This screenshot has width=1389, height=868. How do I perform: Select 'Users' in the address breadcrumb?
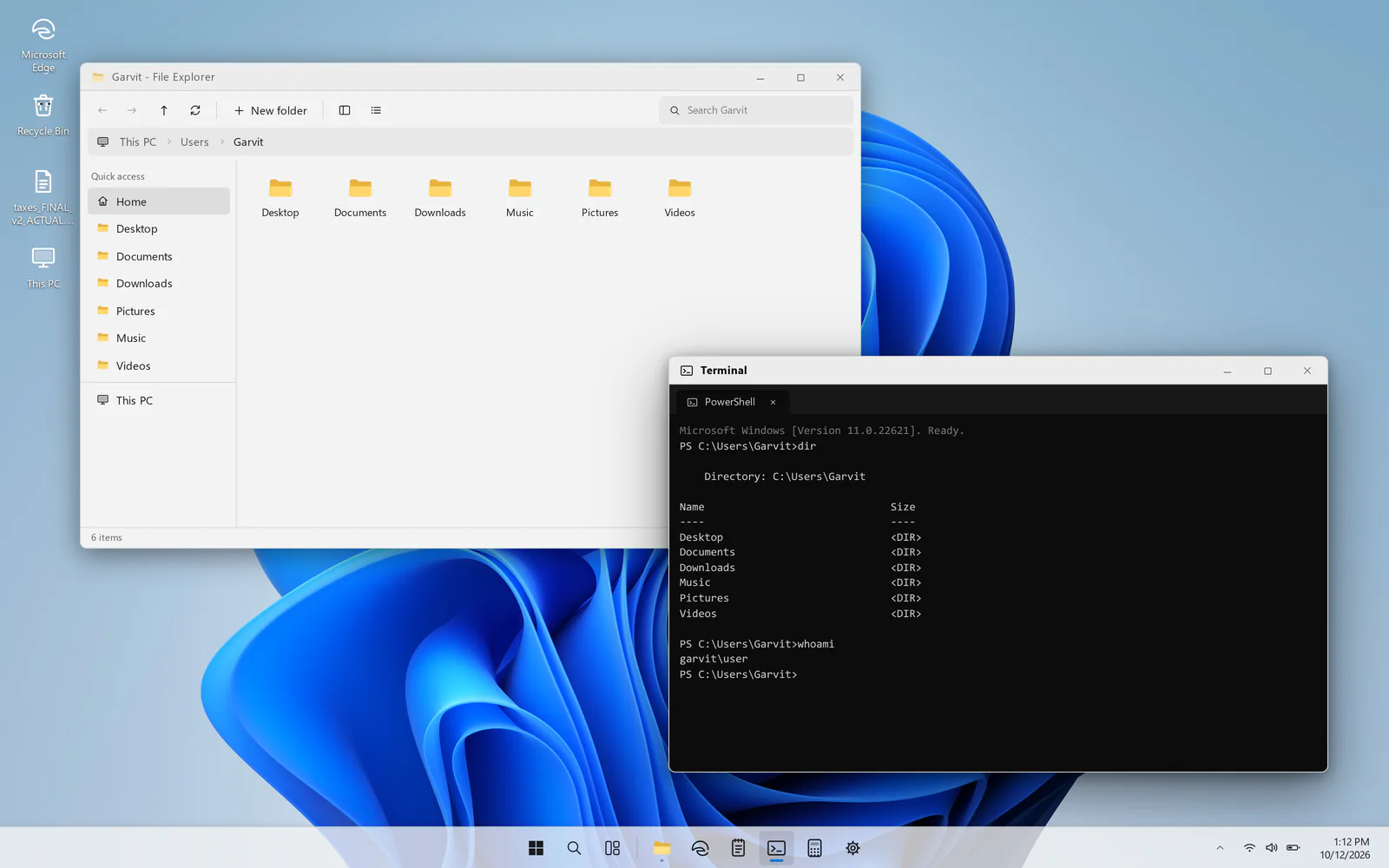(x=194, y=141)
